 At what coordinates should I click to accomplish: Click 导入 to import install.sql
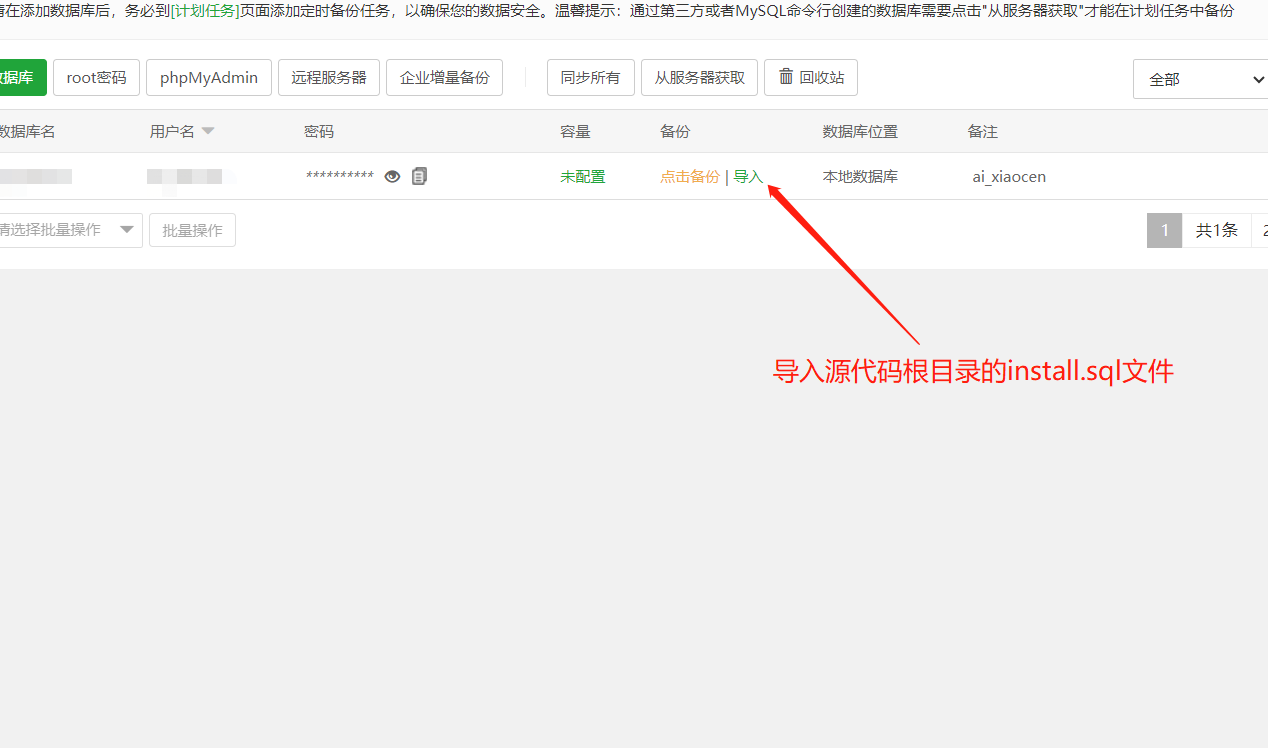[x=748, y=176]
